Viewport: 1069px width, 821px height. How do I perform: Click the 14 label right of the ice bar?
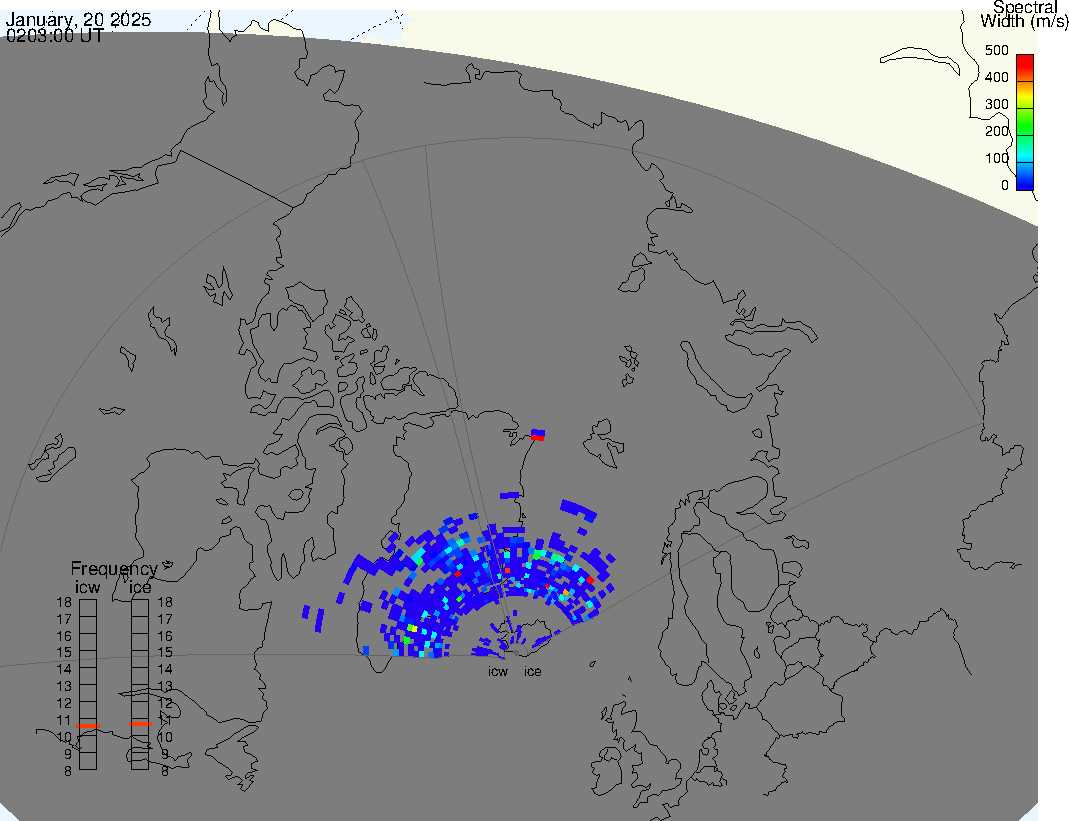click(x=165, y=670)
